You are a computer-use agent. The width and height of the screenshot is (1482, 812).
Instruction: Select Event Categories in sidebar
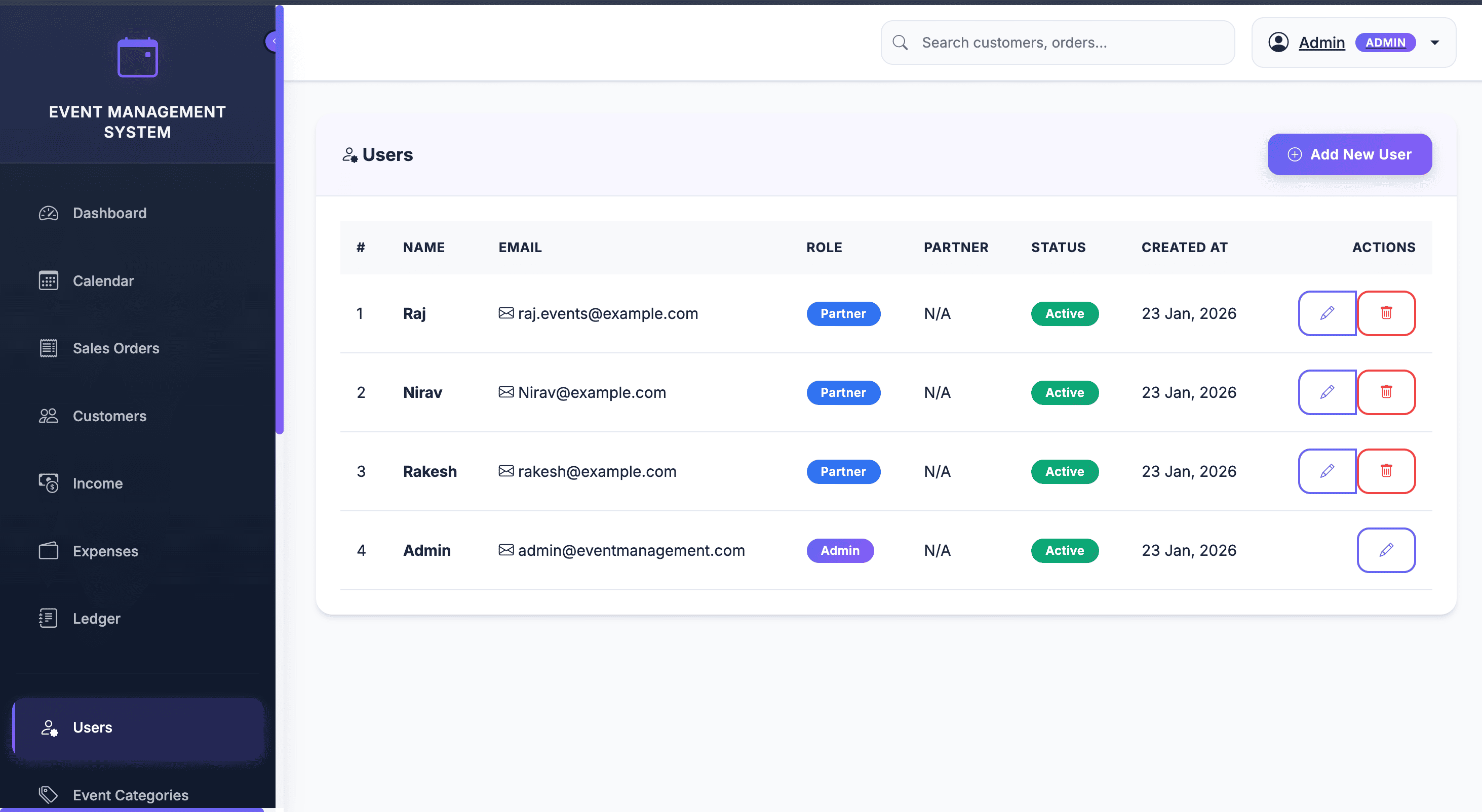point(130,795)
